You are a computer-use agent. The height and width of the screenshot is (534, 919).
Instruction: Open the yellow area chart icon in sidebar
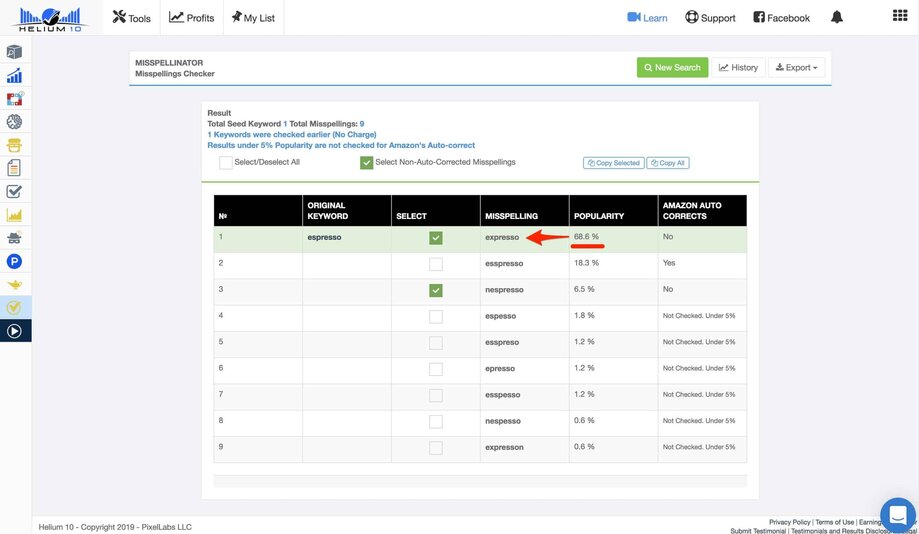tap(14, 215)
